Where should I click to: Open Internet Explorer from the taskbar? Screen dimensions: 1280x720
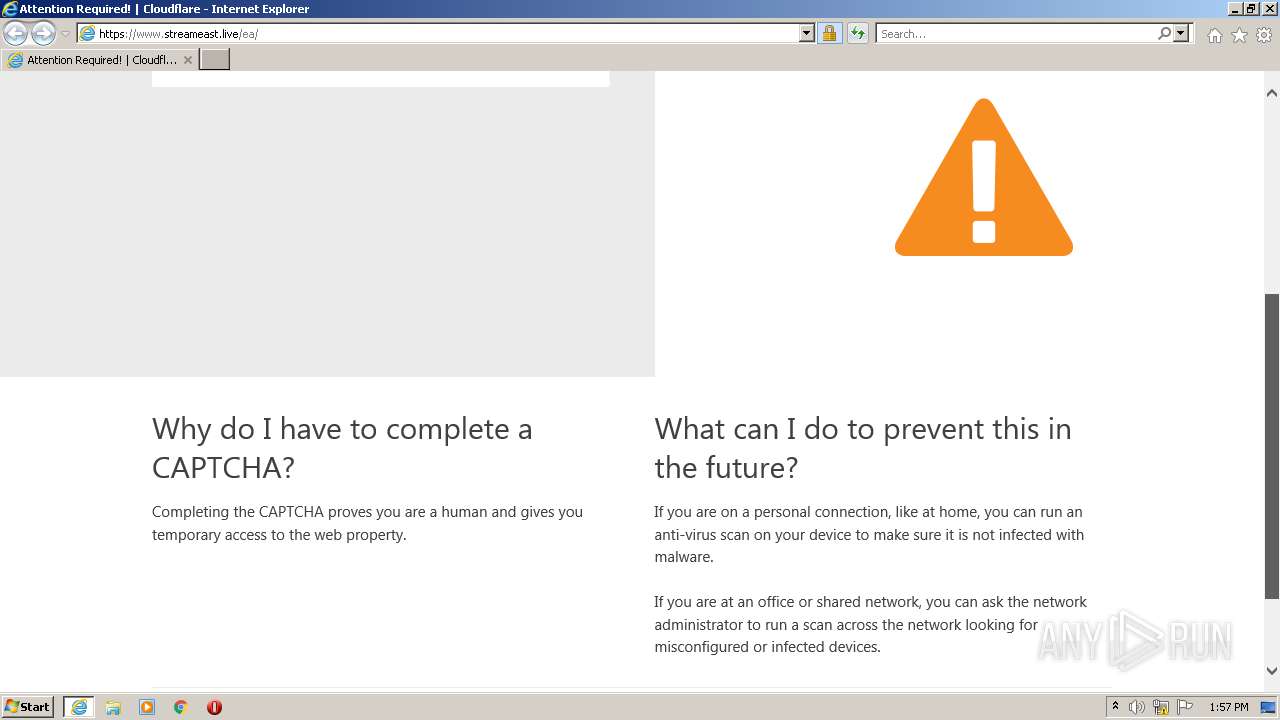click(79, 707)
